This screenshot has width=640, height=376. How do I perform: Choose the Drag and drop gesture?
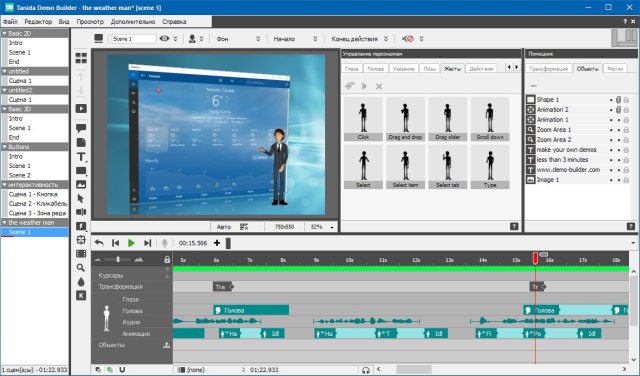pos(405,119)
